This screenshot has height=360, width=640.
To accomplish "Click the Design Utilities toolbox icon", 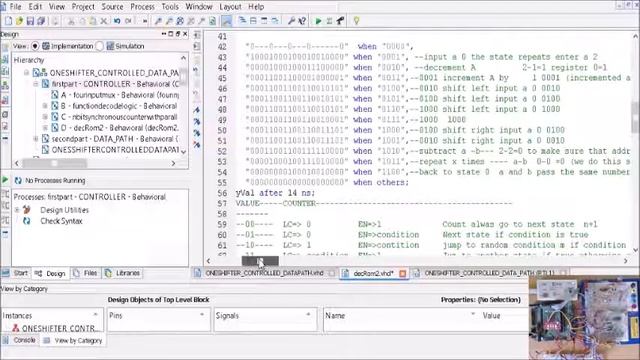I will pyautogui.click(x=27, y=210).
